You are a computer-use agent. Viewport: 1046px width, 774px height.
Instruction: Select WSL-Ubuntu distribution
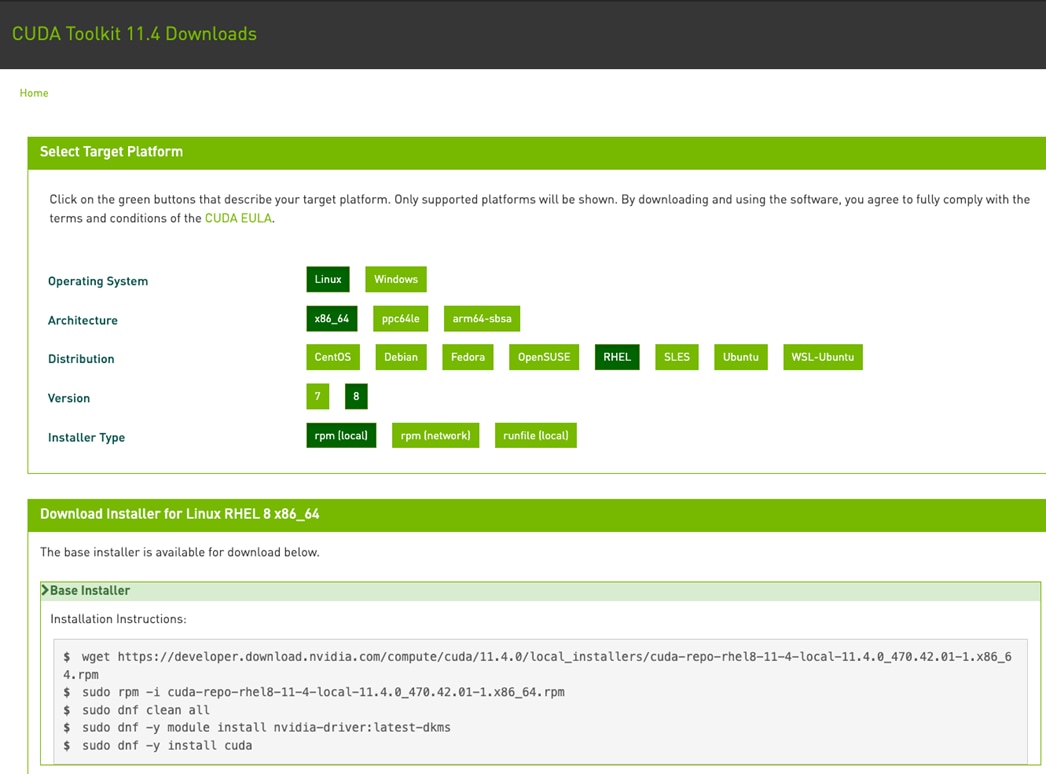pyautogui.click(x=823, y=357)
